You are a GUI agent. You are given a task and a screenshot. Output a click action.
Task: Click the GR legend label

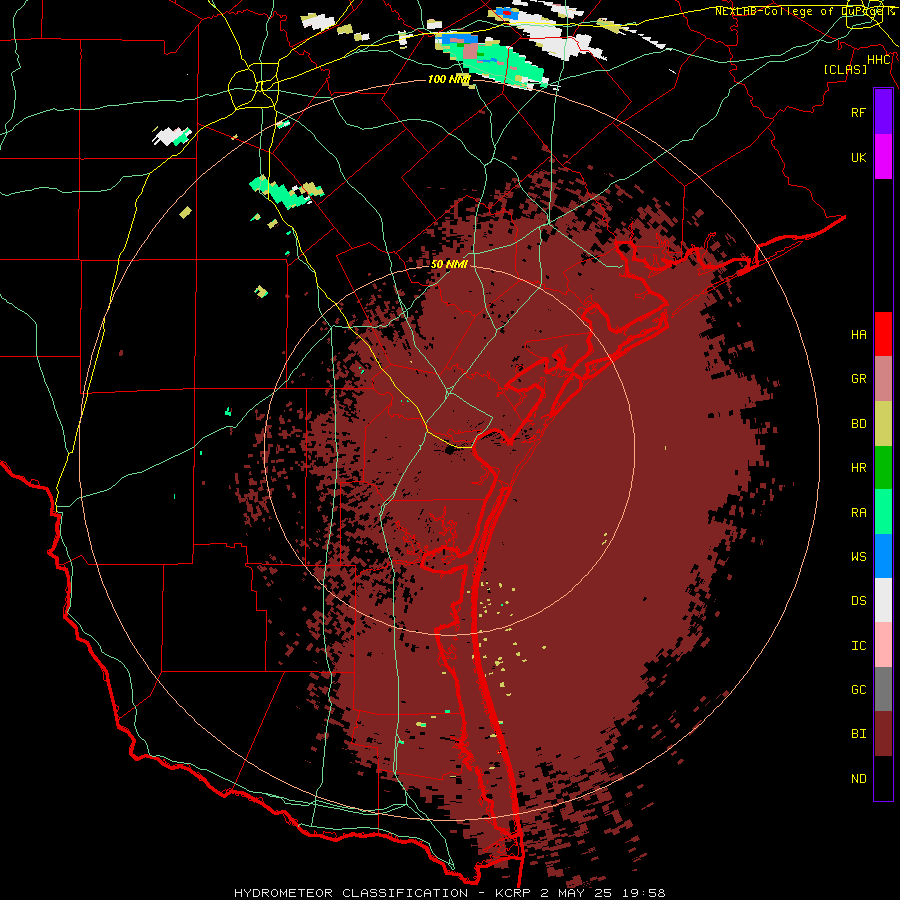(859, 379)
